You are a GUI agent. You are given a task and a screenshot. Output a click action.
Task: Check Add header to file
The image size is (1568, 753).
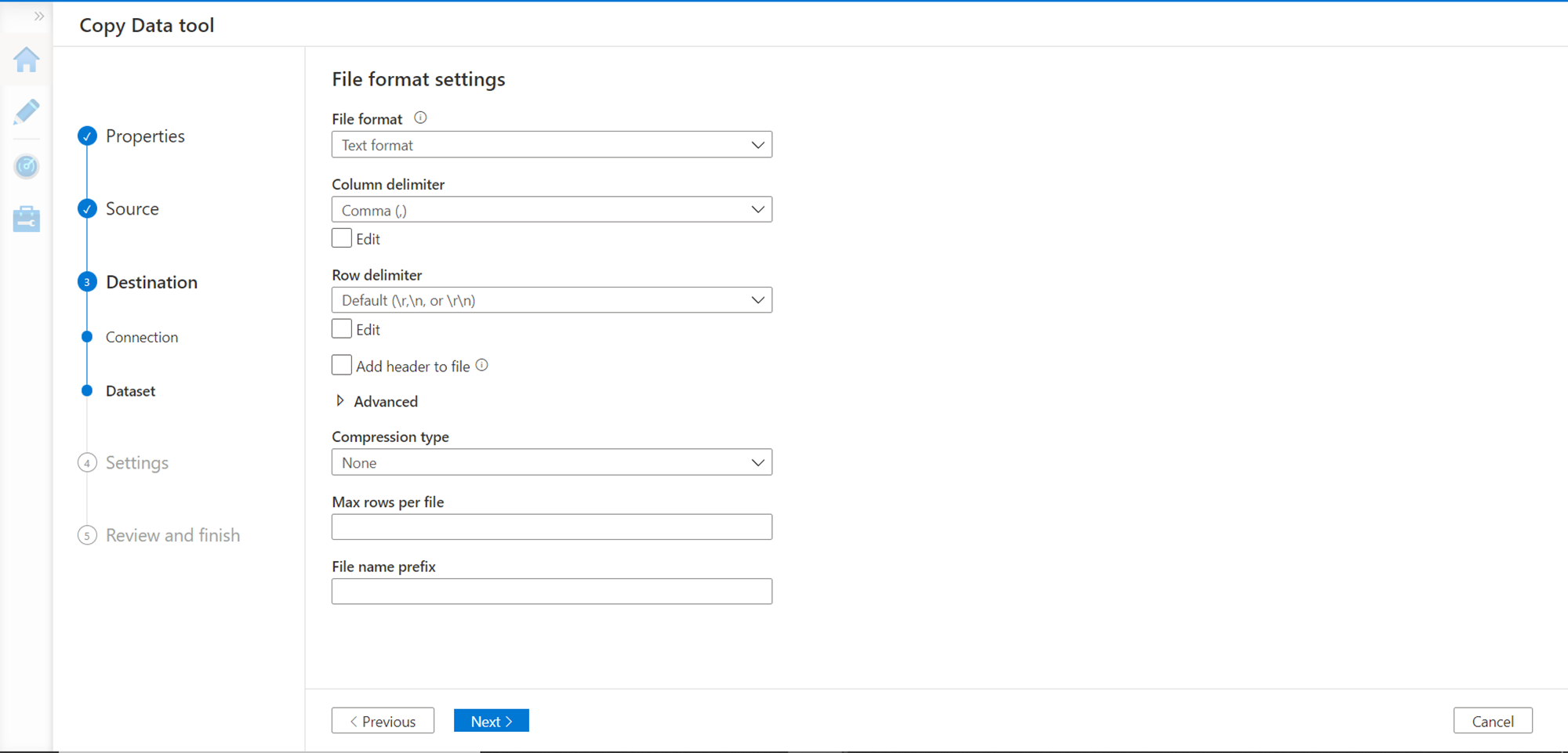(342, 365)
